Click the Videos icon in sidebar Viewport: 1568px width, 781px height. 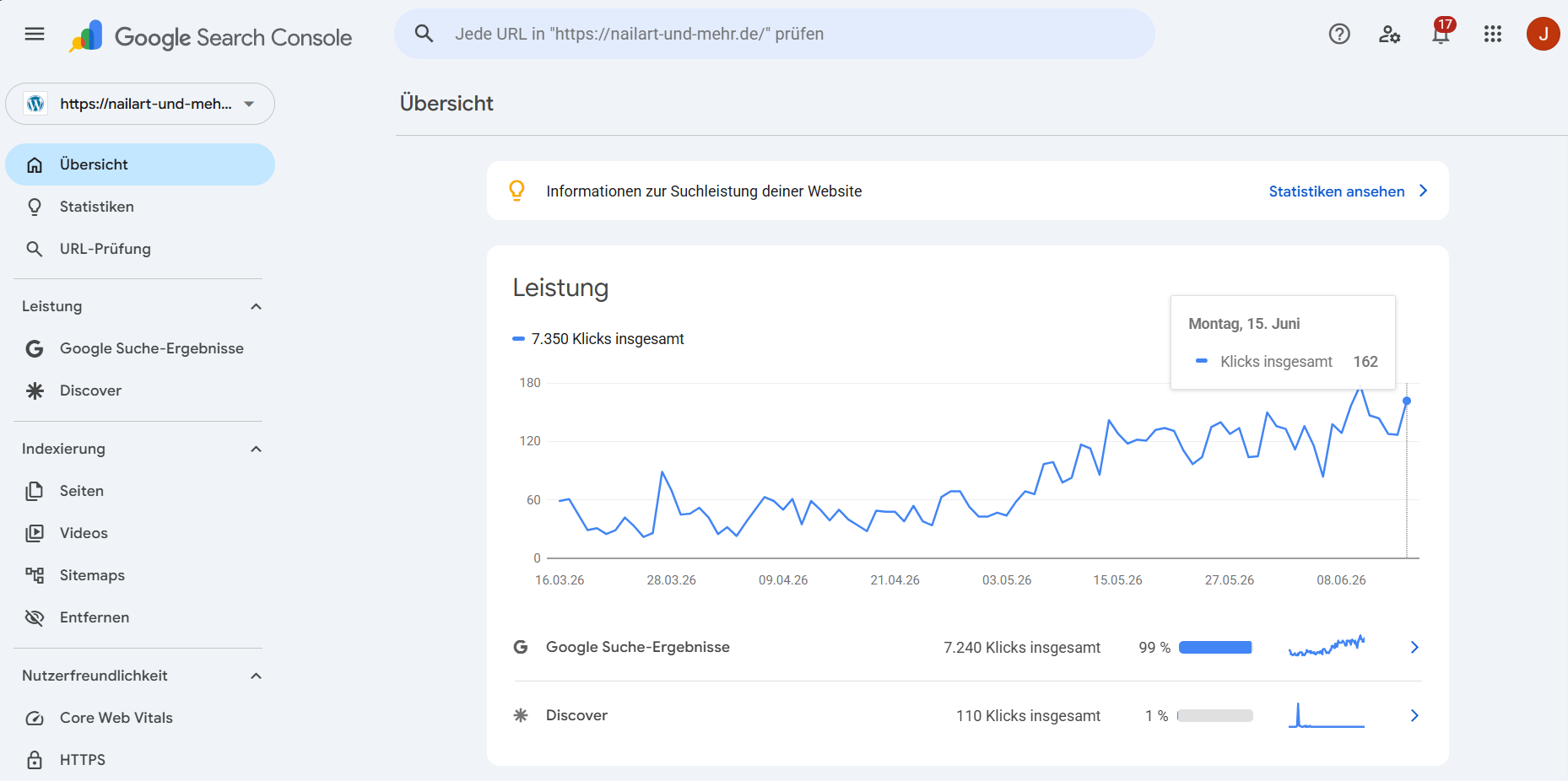pyautogui.click(x=35, y=533)
